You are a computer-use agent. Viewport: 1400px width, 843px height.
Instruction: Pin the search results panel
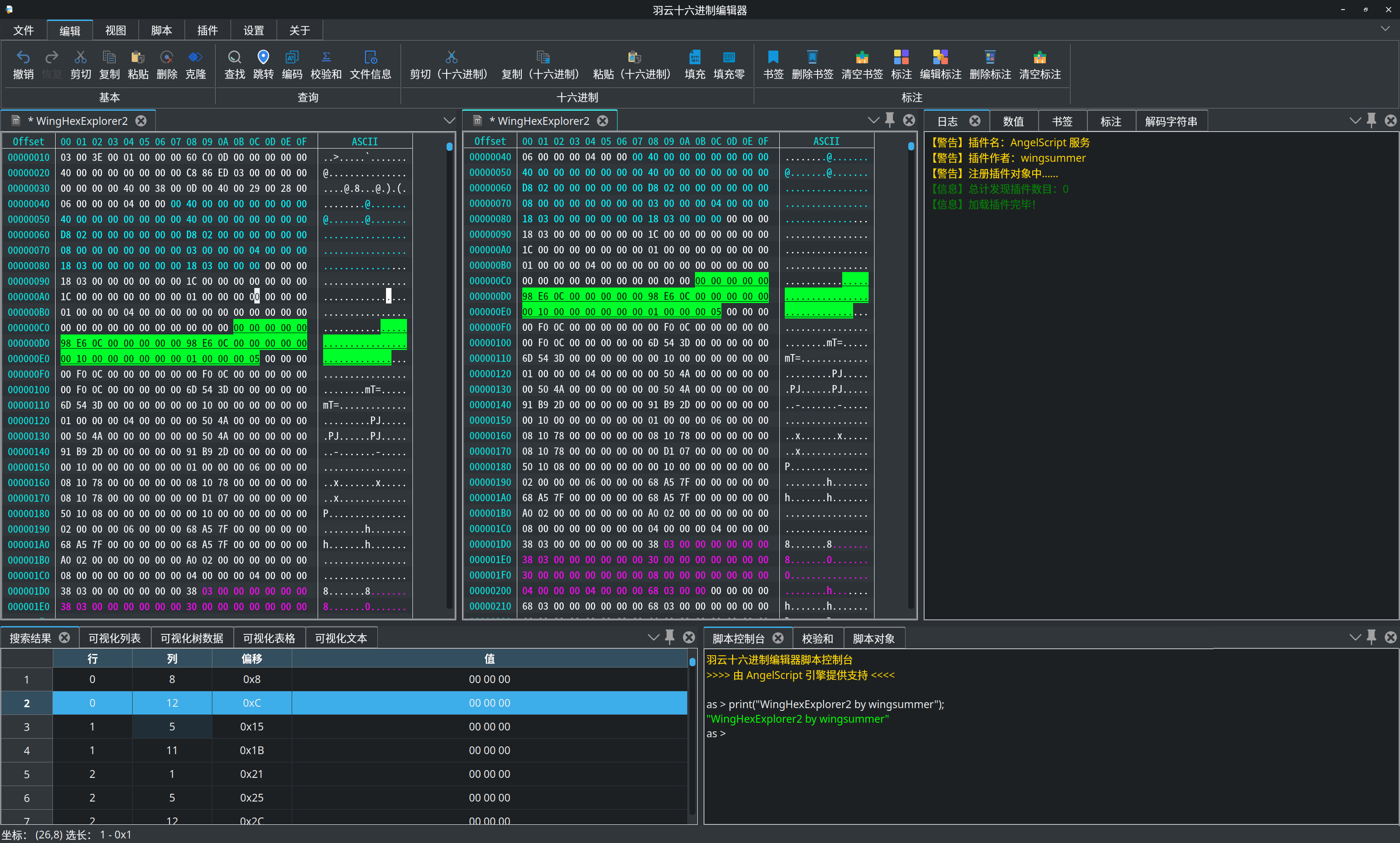[669, 637]
